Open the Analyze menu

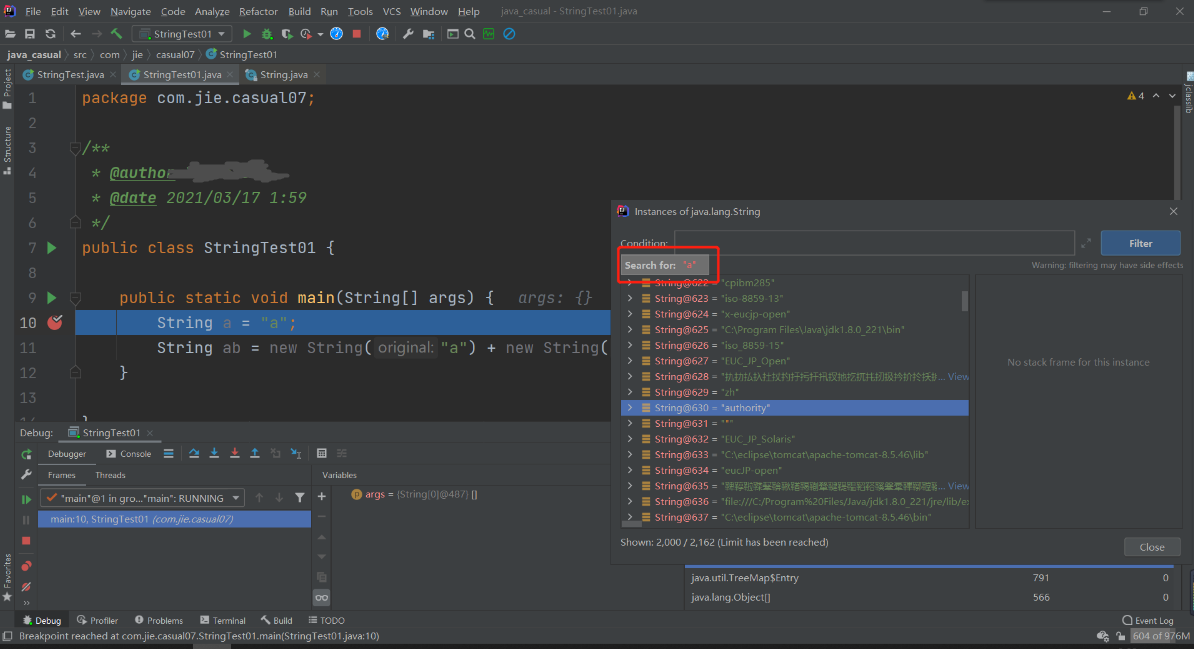point(212,11)
